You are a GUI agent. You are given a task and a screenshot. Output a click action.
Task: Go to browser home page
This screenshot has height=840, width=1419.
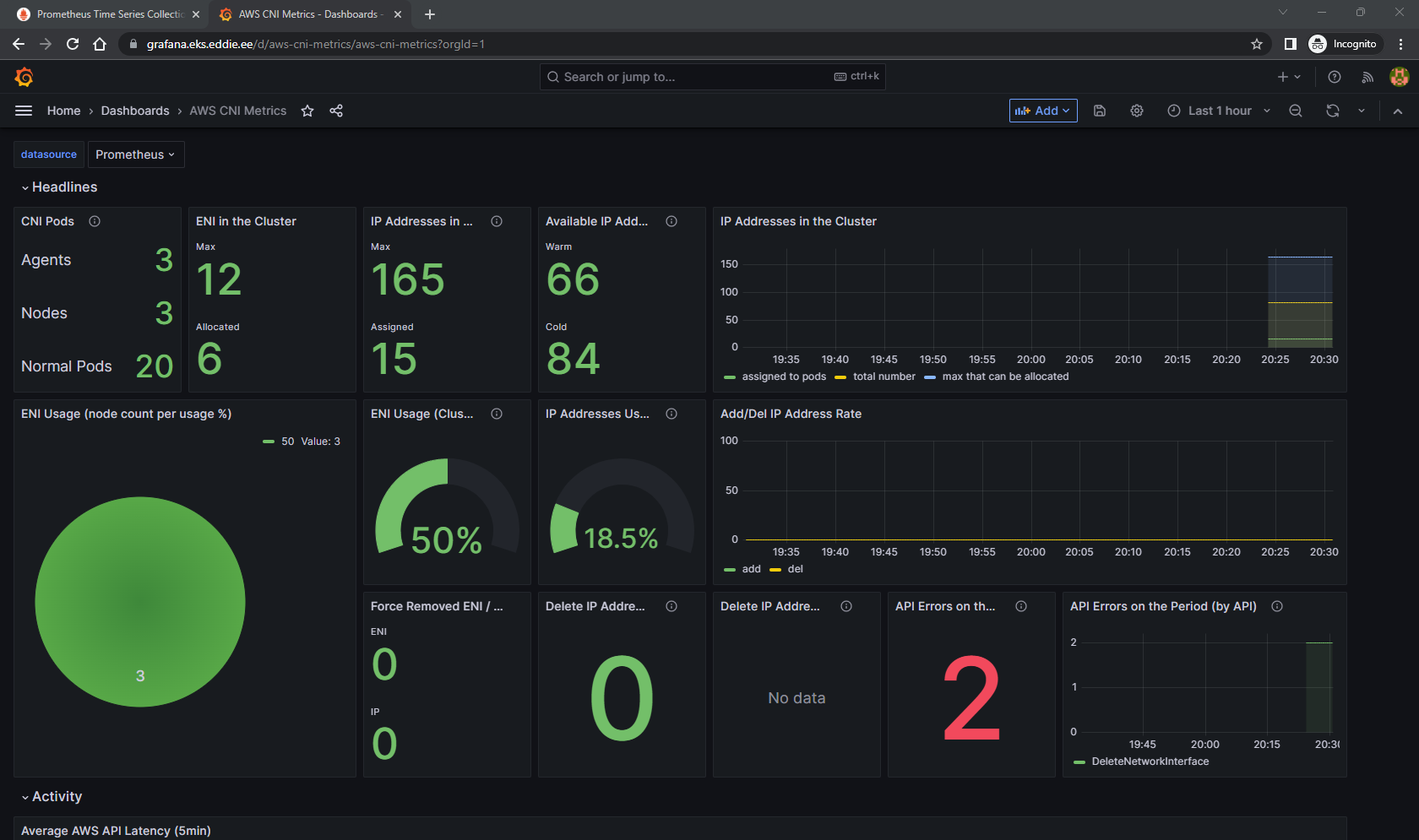point(100,44)
